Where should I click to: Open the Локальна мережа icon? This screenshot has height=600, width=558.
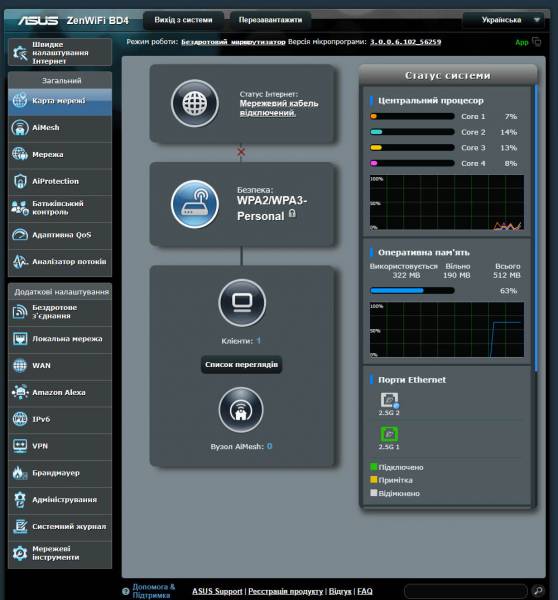pyautogui.click(x=20, y=339)
